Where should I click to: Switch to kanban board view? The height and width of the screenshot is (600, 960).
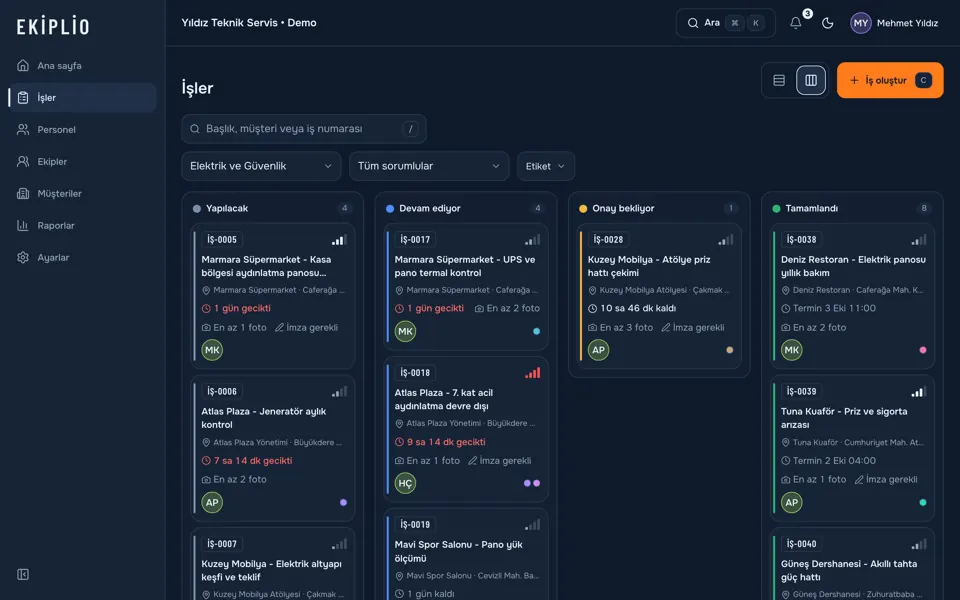coord(811,80)
